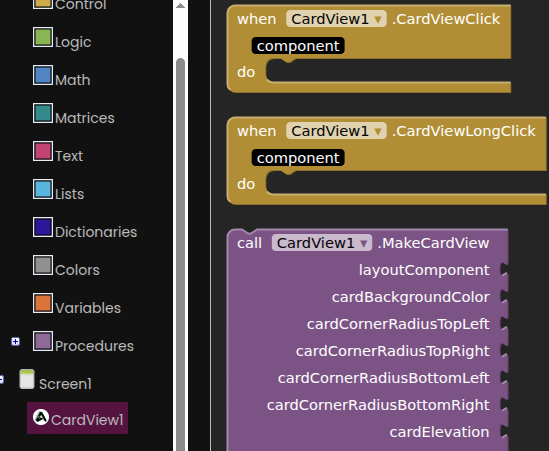Click the scrollbar up arrow

[x=180, y=5]
